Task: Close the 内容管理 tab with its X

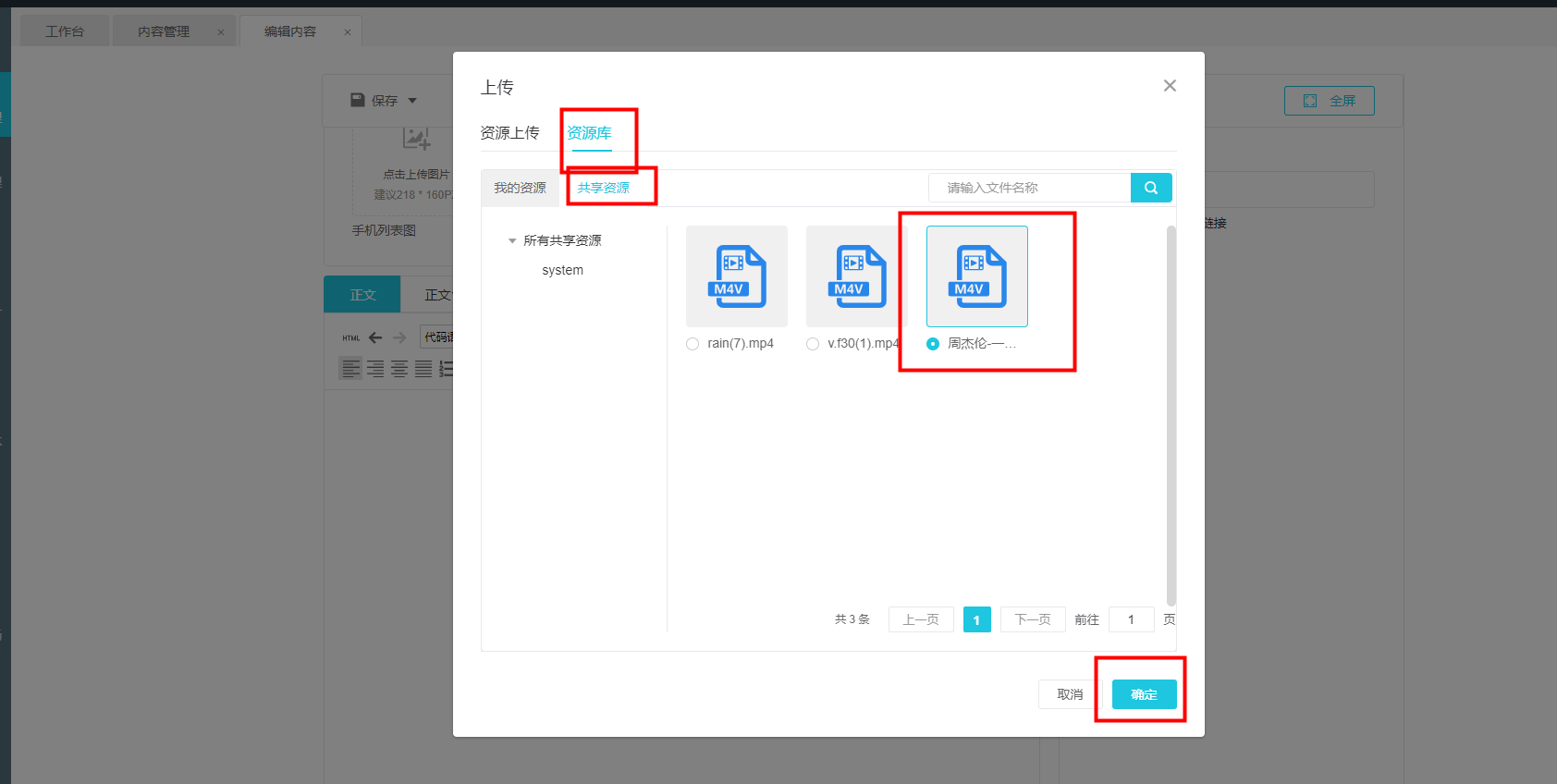Action: point(221,32)
